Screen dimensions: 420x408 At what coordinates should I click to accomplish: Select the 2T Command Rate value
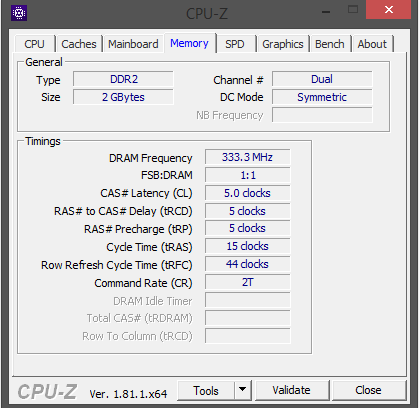(247, 282)
